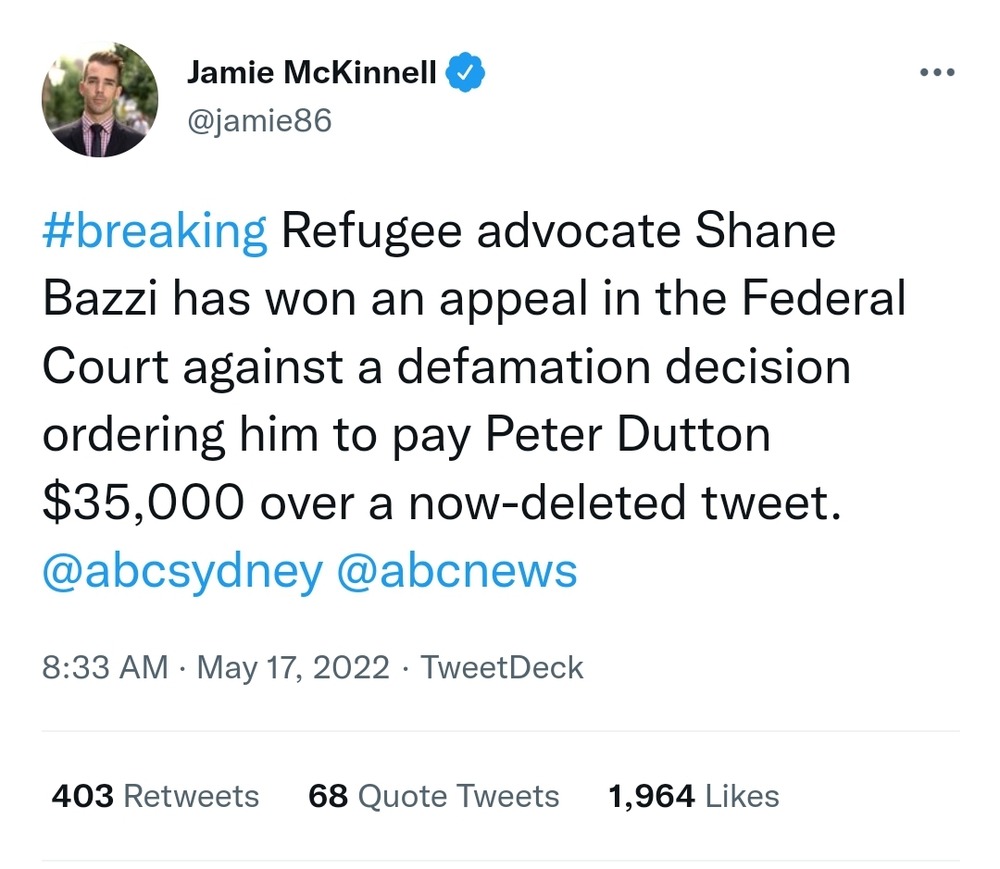The height and width of the screenshot is (869, 1000).
Task: Click the 8:33 AM timestamp
Action: [x=105, y=667]
